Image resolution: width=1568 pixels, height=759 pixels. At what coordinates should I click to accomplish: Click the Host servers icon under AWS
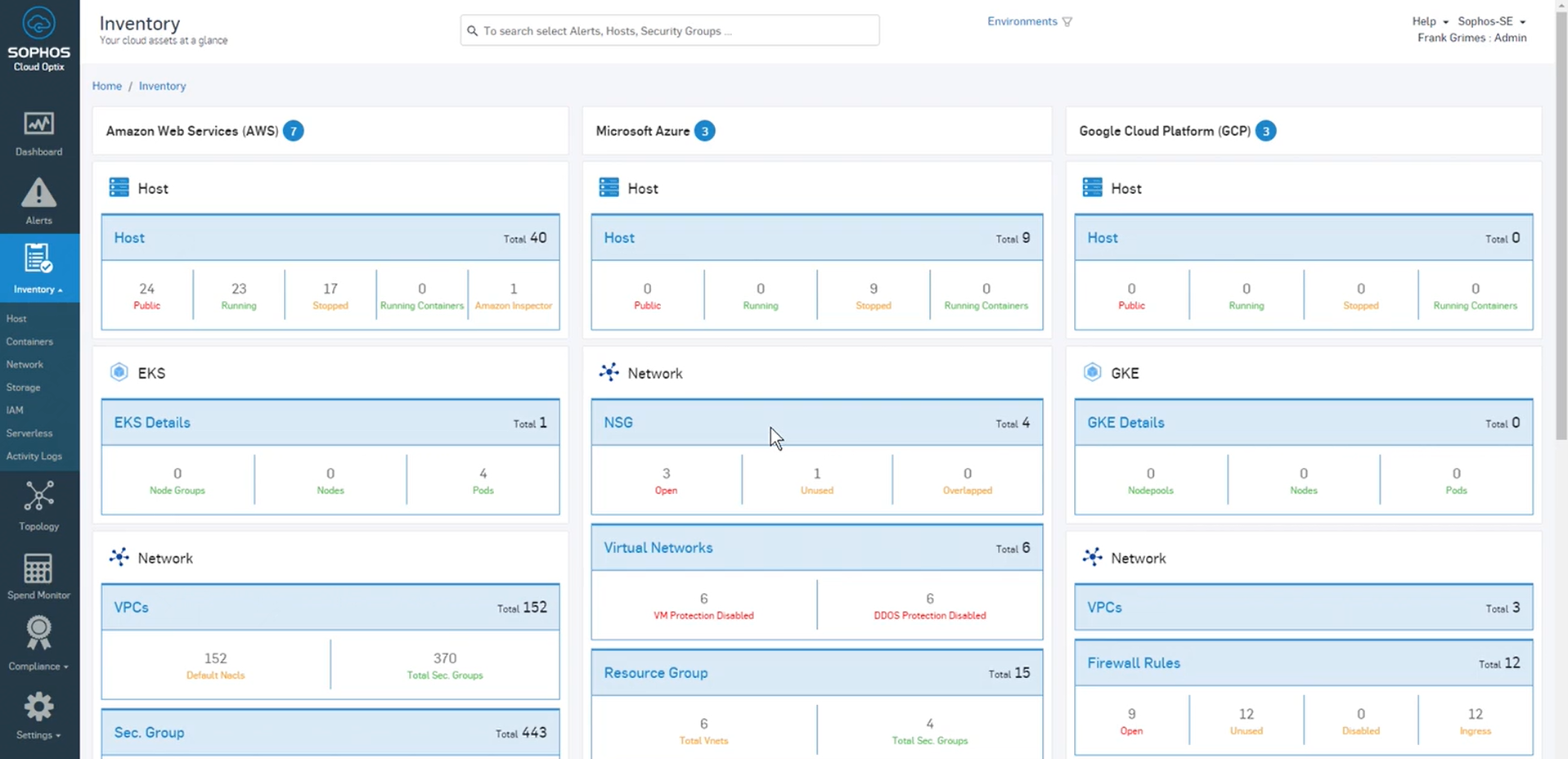point(118,186)
